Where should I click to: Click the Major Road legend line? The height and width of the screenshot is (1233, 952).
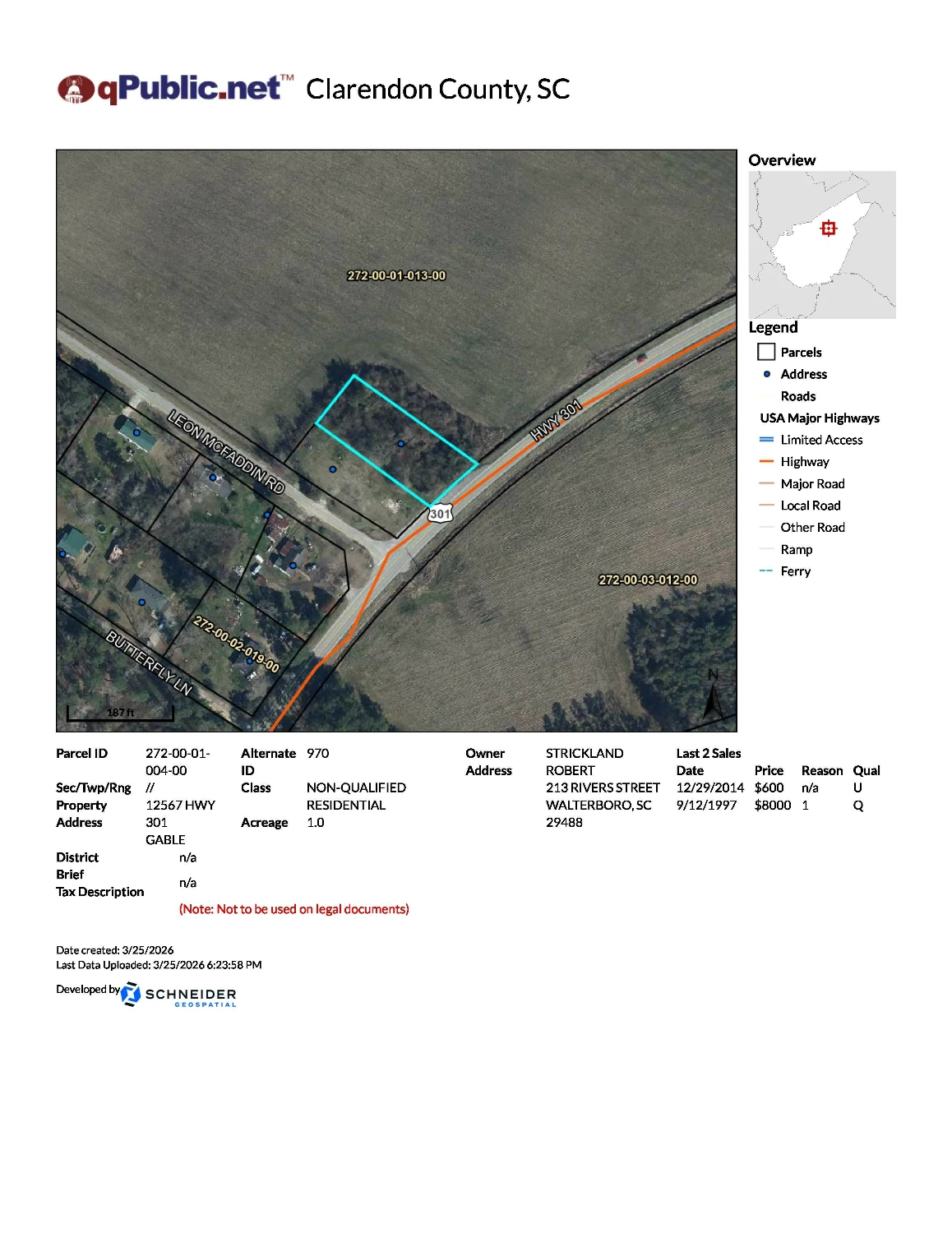coord(766,483)
